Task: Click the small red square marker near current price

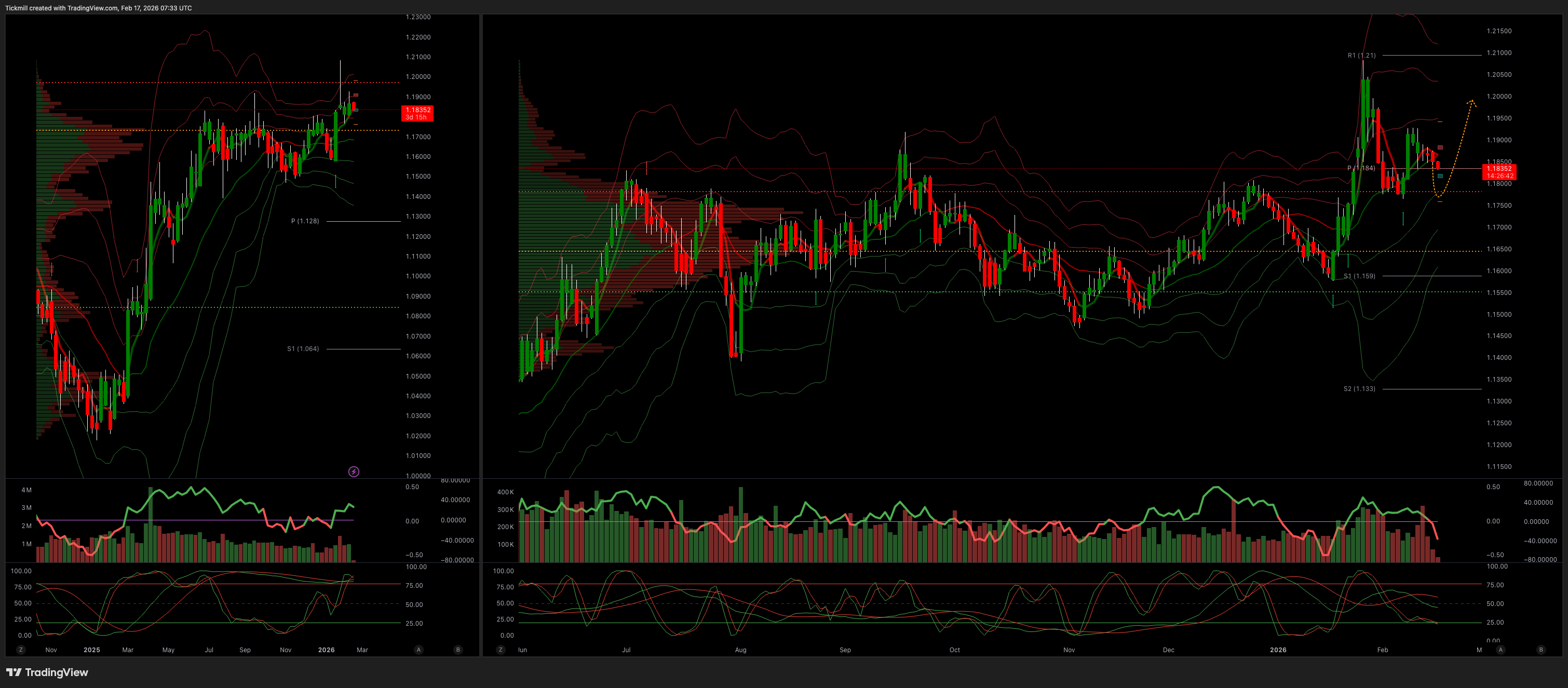Action: click(x=1440, y=147)
